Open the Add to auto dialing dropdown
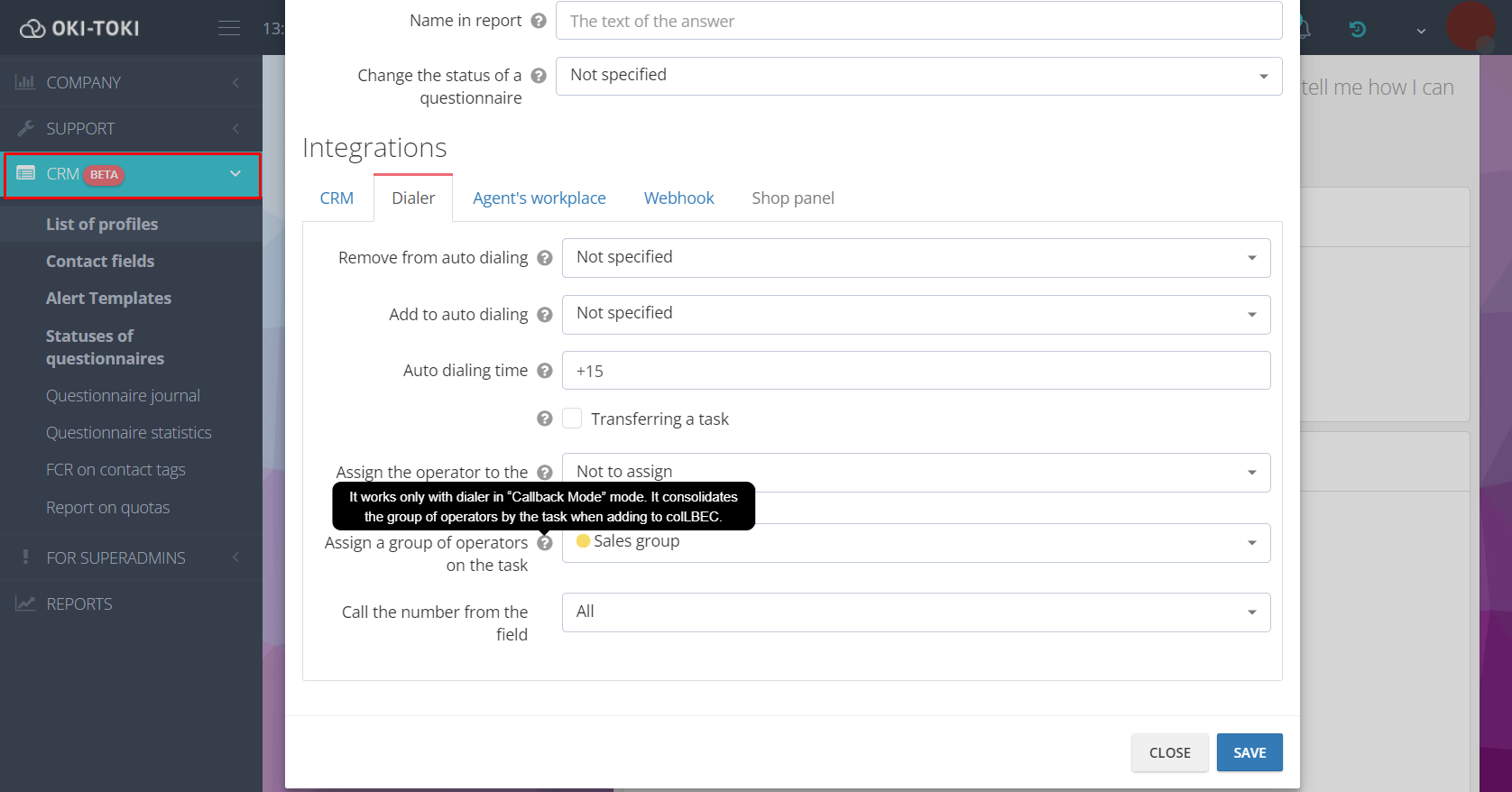 point(916,315)
